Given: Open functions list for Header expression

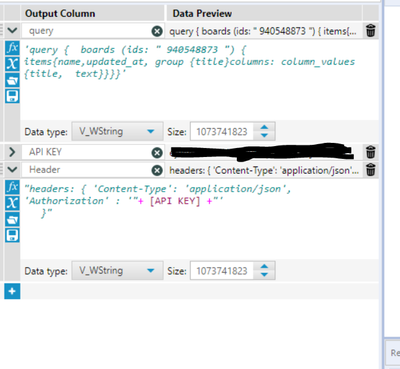Looking at the screenshot, I should [12, 187].
